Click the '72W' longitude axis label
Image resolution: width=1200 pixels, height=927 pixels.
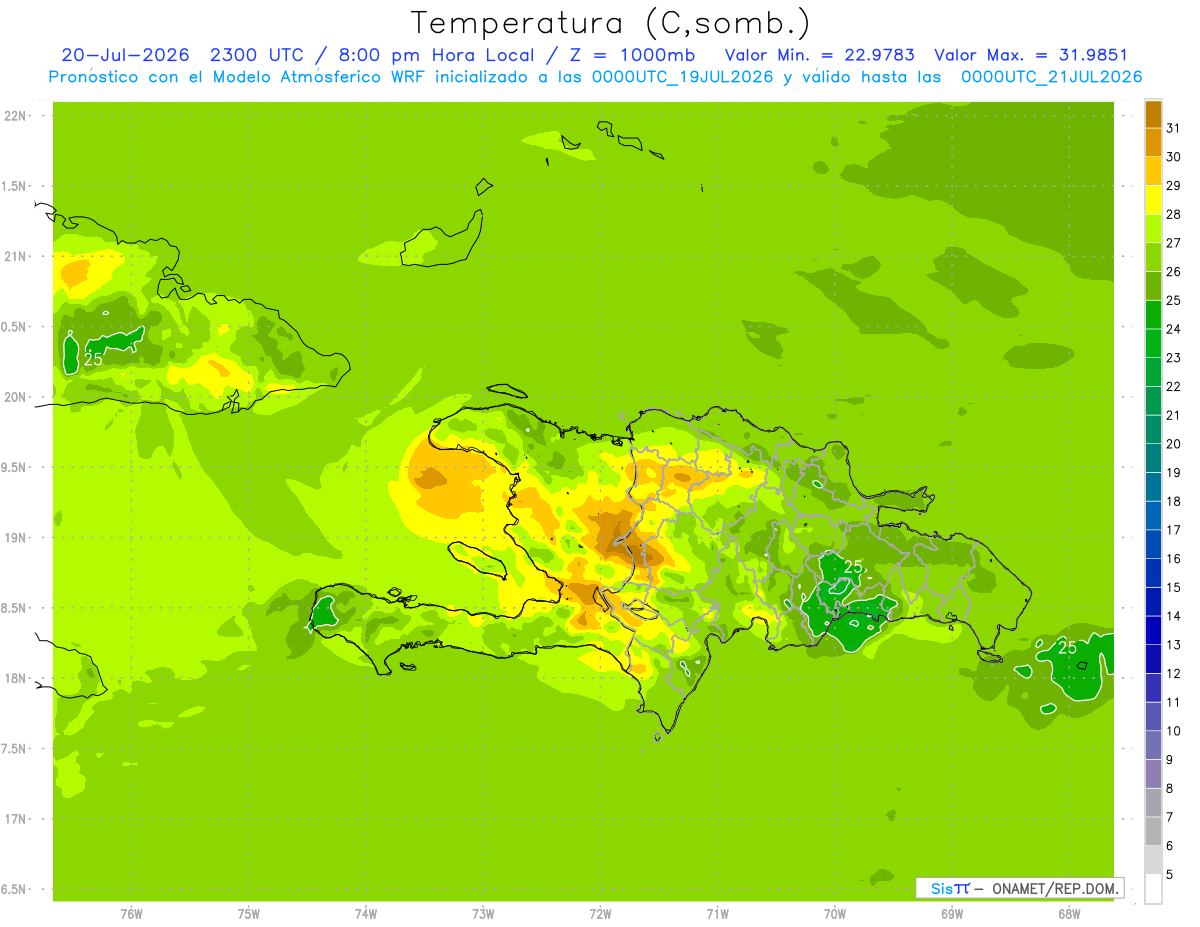tap(600, 914)
